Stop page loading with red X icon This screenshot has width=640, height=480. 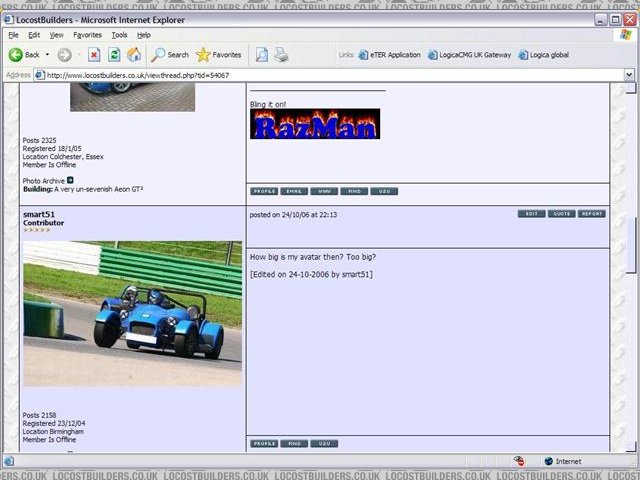click(x=94, y=55)
